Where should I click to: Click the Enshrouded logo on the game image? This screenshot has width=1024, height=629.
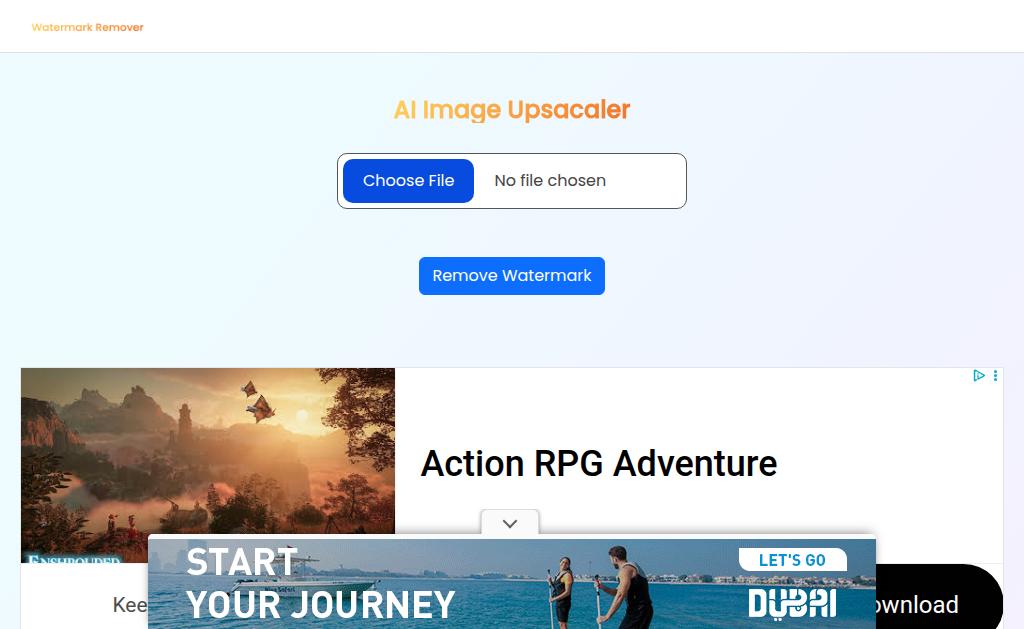(74, 559)
